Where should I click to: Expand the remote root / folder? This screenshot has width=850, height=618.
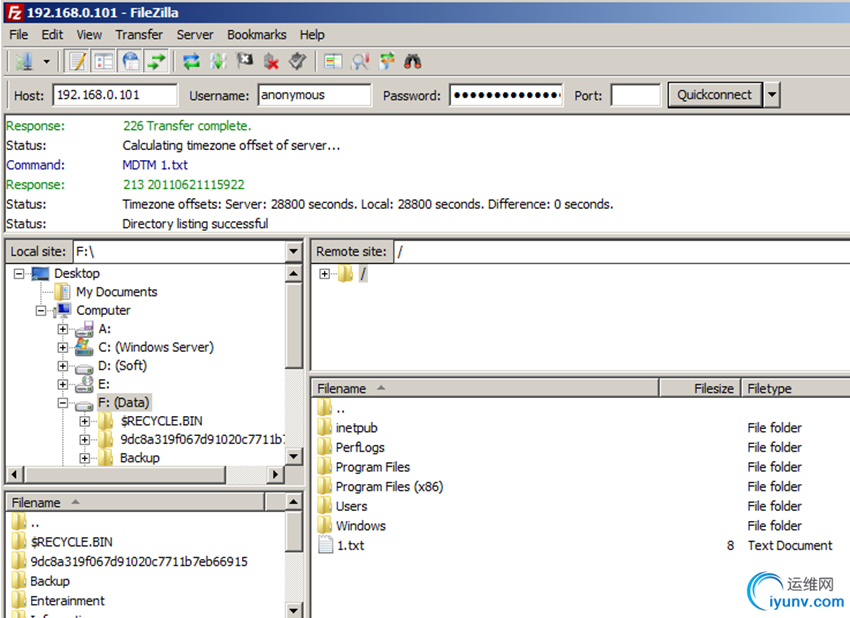click(x=324, y=274)
